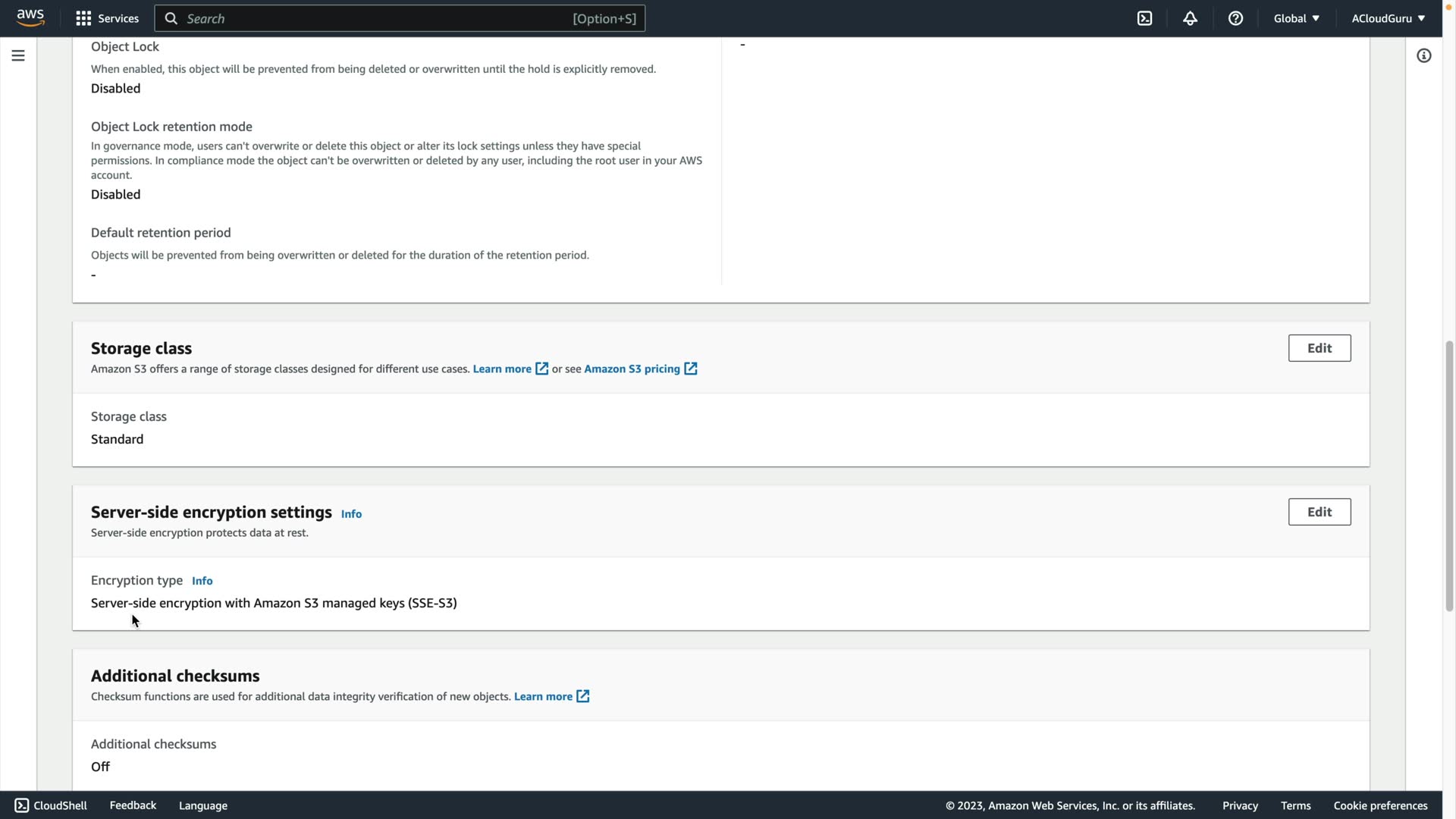Edit Server-side encryption settings
This screenshot has height=819, width=1456.
click(1319, 512)
